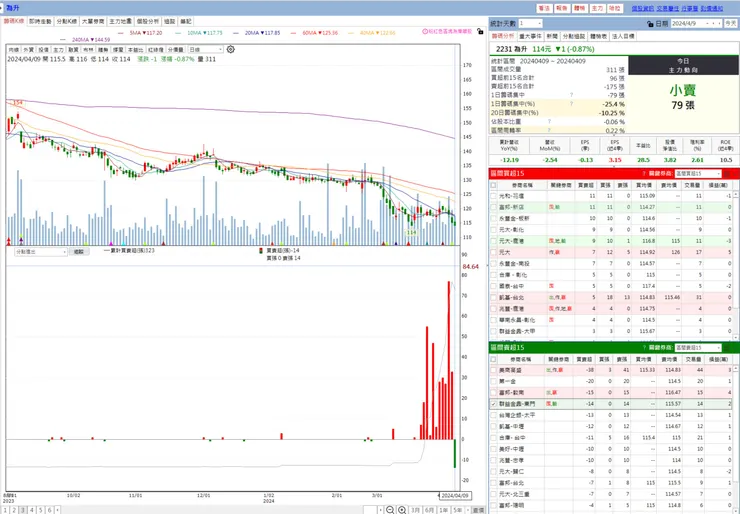Open dropdown arrow left of zoom out icon

(x=380, y=510)
